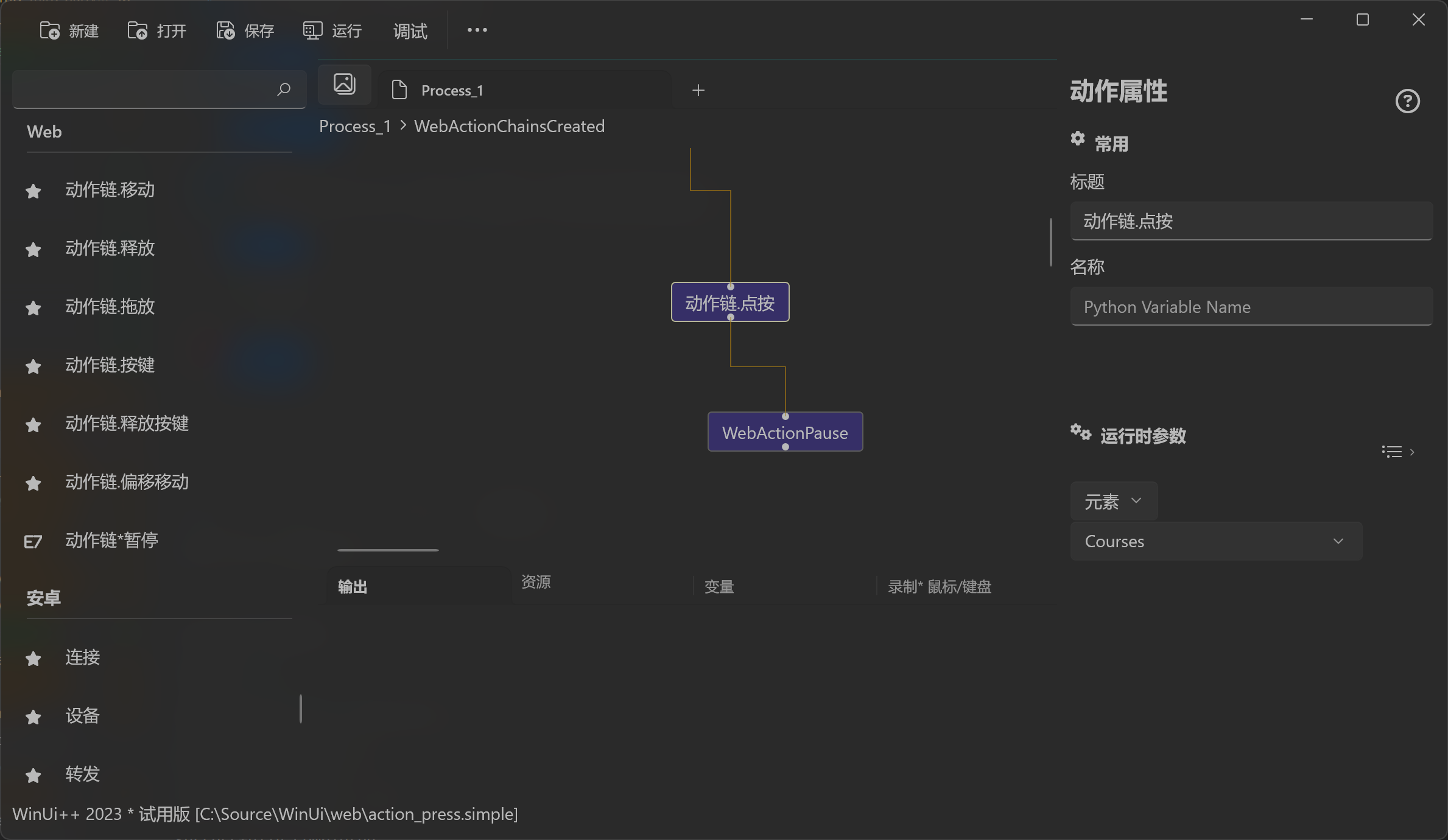
Task: Switch to the 变量 tab
Action: tap(719, 586)
